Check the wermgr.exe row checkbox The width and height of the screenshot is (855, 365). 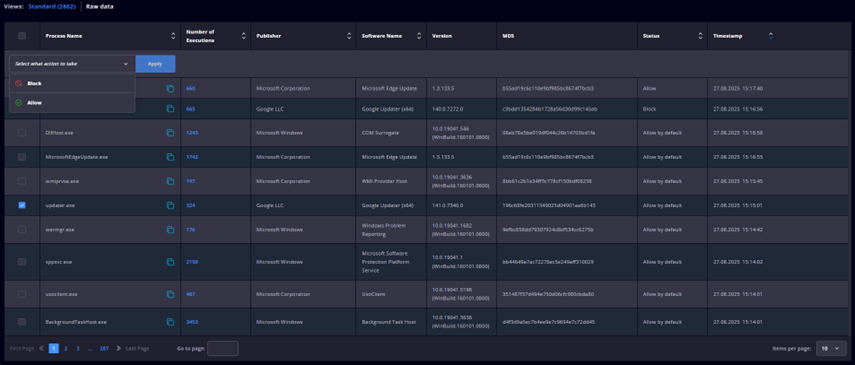point(22,230)
